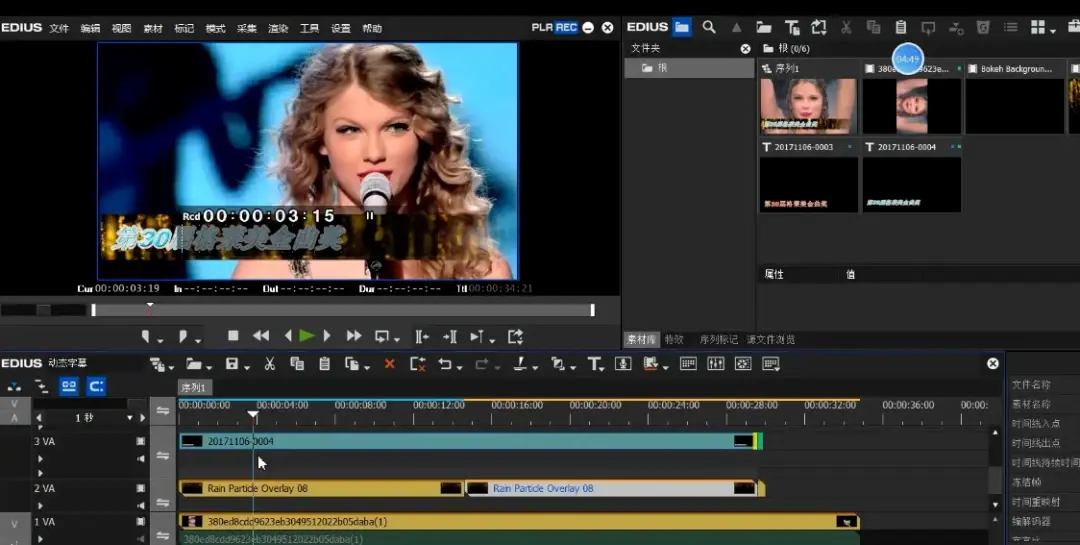Viewport: 1080px width, 545px height.
Task: Click the Fast Forward button in the player
Action: pyautogui.click(x=354, y=336)
